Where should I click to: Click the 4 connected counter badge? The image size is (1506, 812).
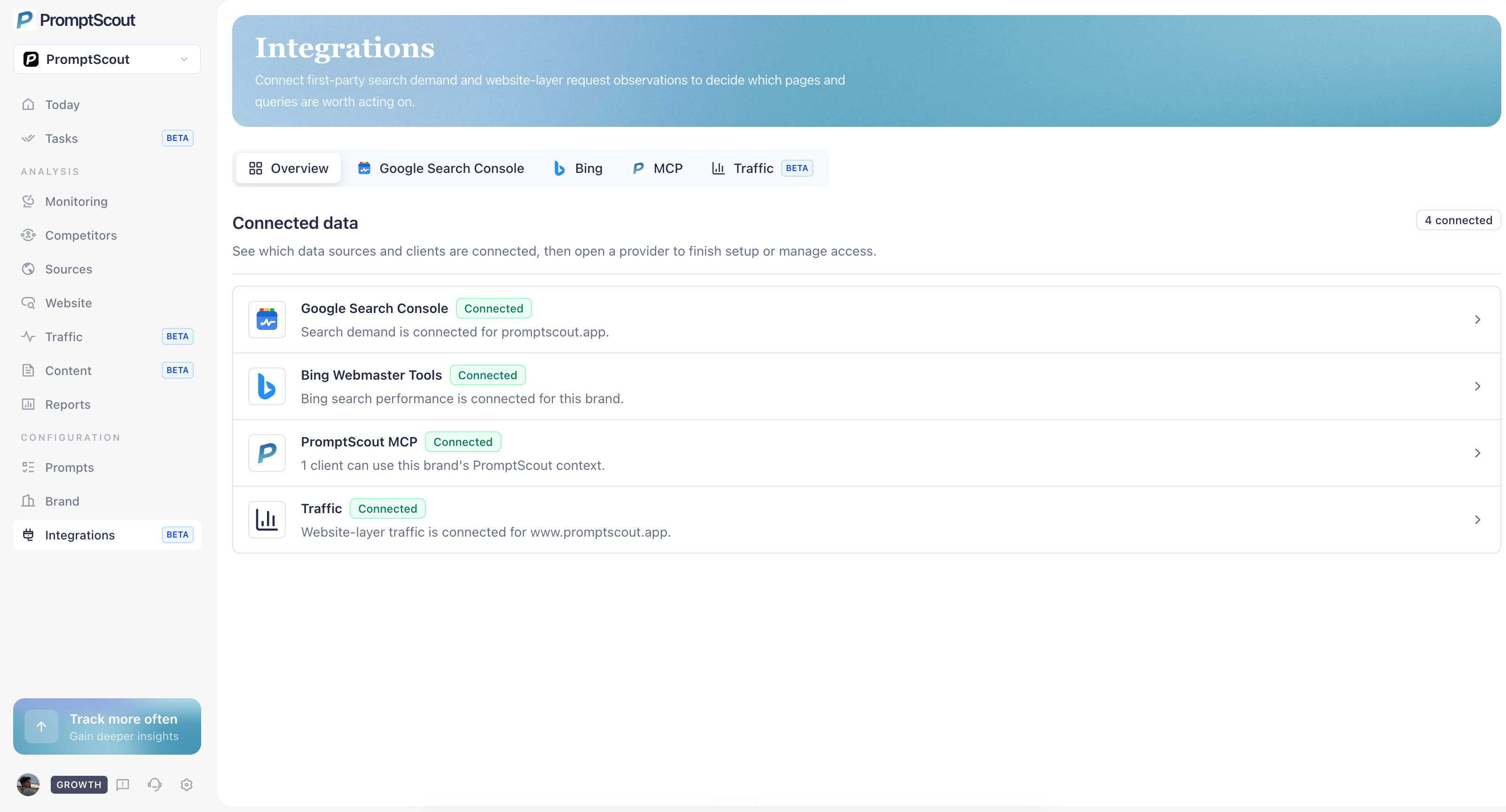tap(1458, 220)
